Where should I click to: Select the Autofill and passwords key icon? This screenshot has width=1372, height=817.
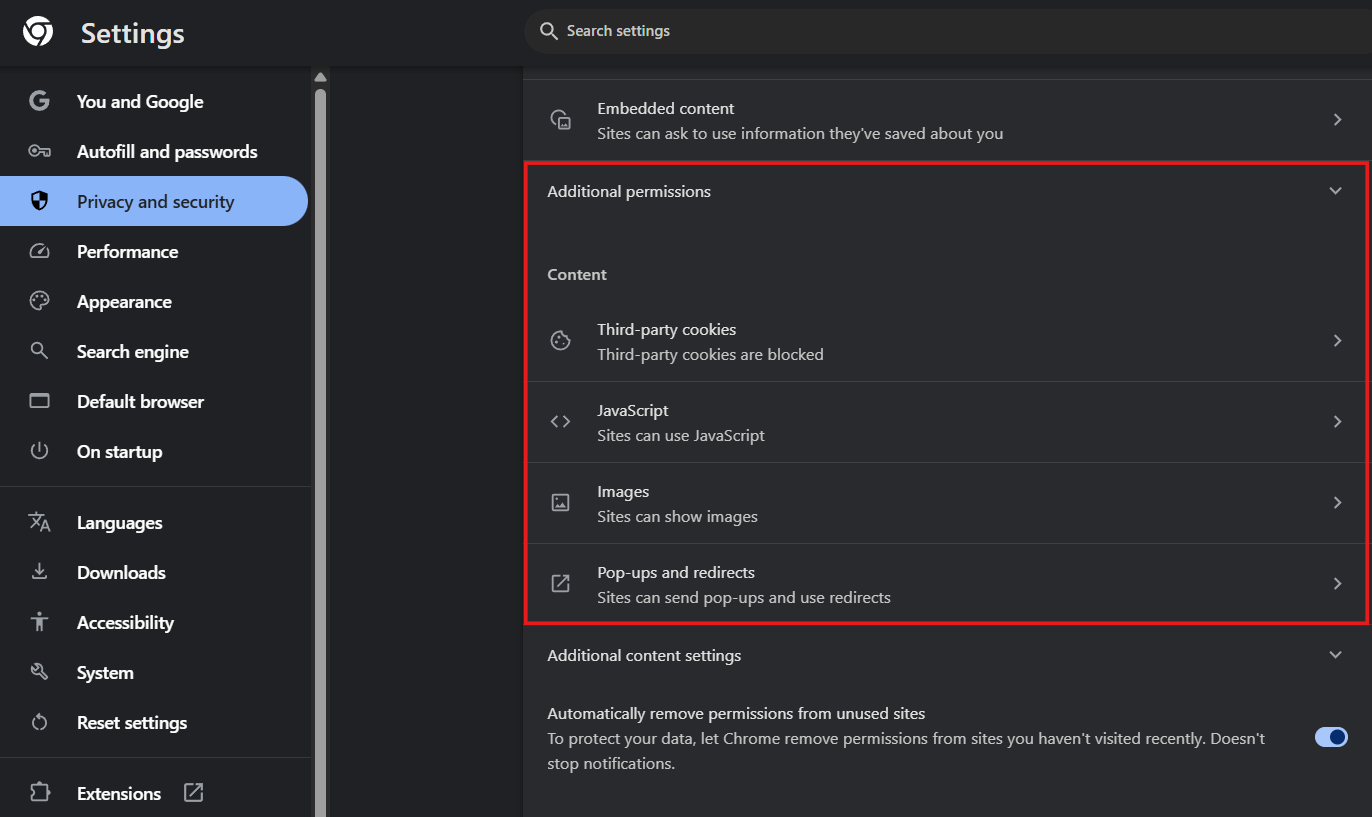pos(39,151)
